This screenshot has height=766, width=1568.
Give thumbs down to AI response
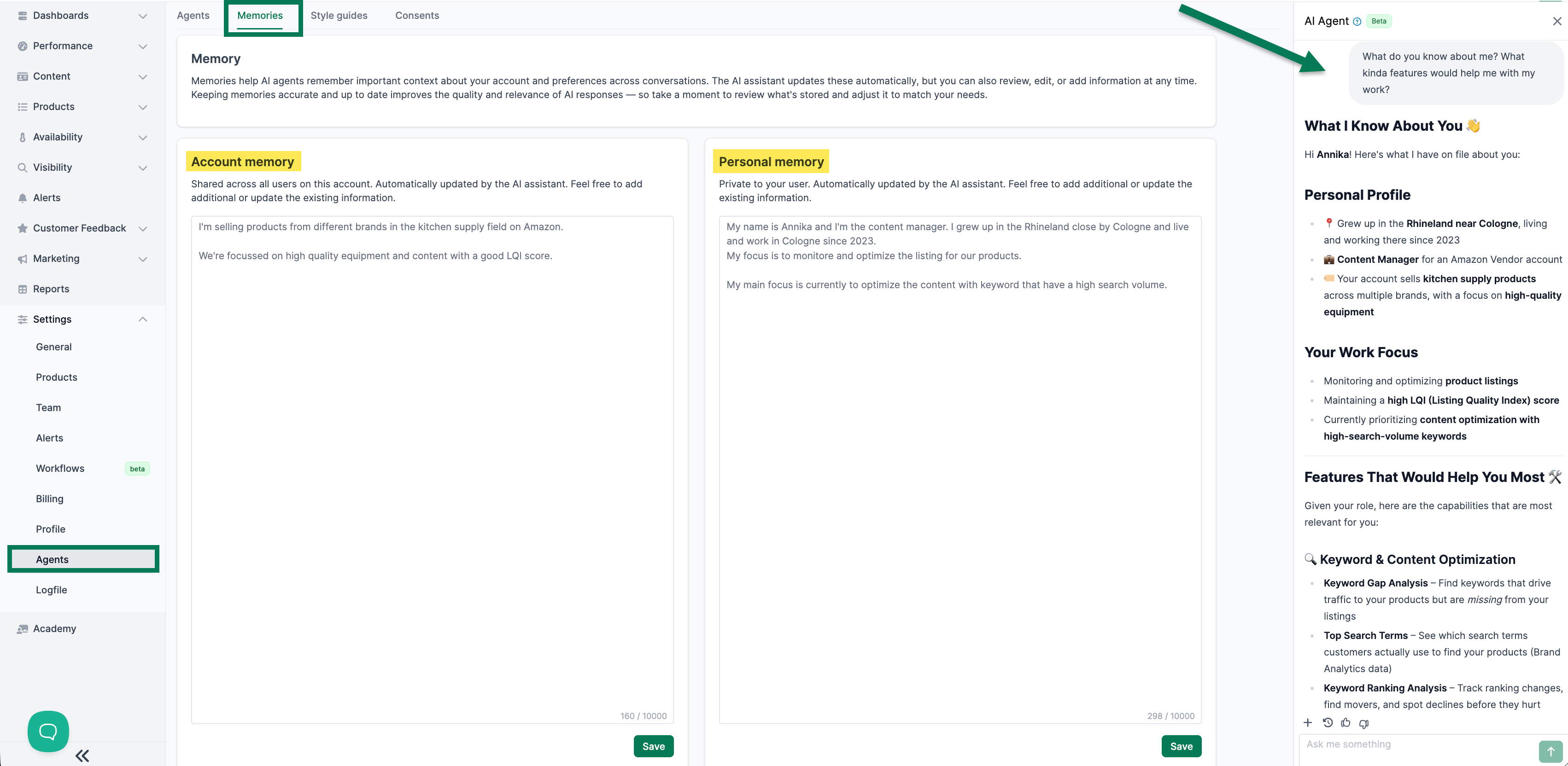pyautogui.click(x=1364, y=723)
